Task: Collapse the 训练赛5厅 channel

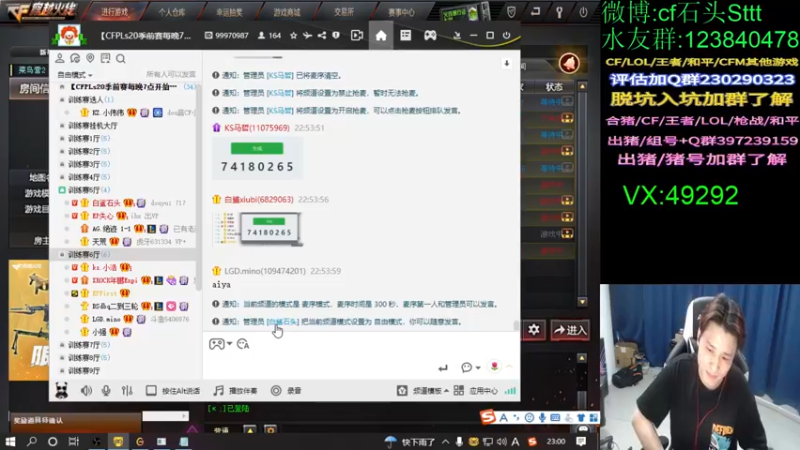Action: [62, 190]
